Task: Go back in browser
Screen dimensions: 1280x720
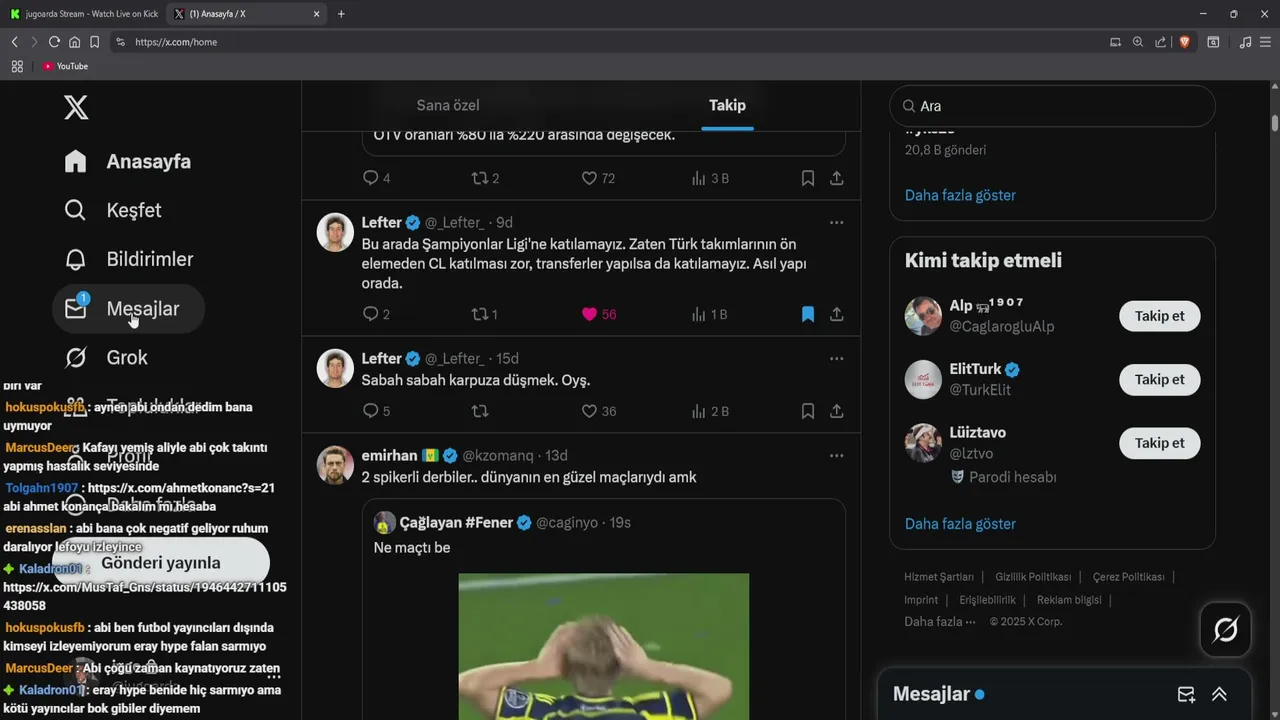Action: (x=14, y=42)
